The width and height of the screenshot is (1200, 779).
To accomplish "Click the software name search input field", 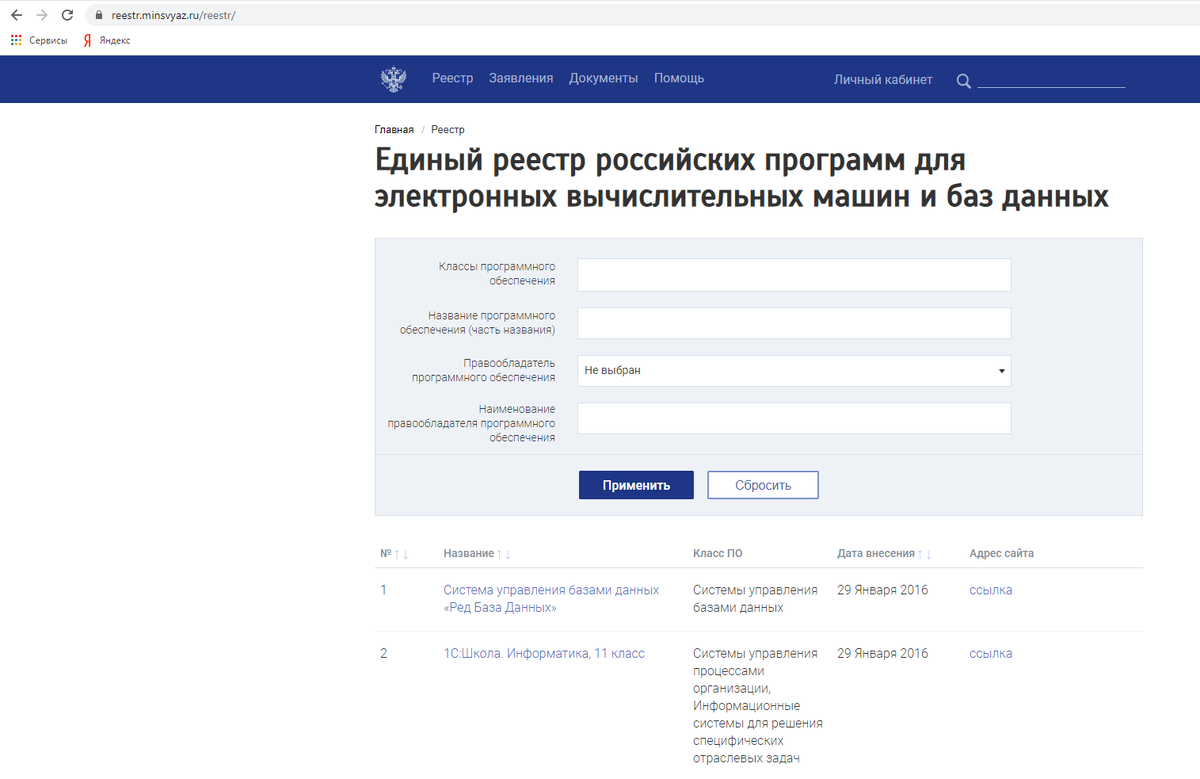I will point(794,323).
